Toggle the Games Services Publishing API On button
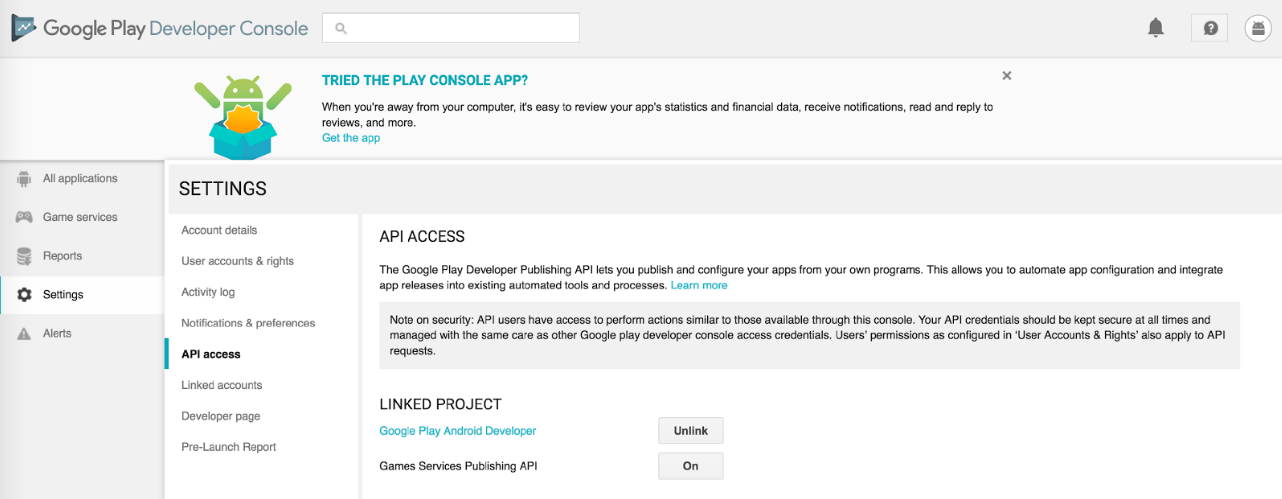Image resolution: width=1282 pixels, height=499 pixels. (x=690, y=466)
